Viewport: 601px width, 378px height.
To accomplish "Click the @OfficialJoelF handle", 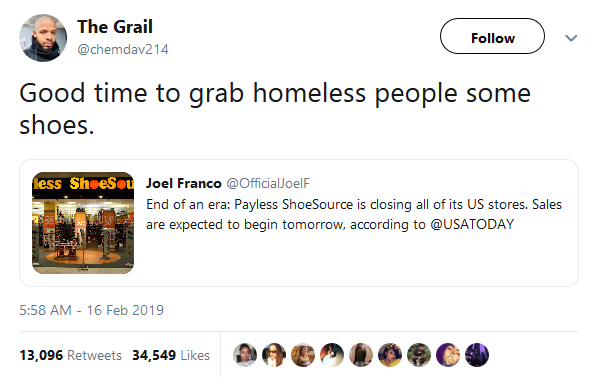I will coord(268,183).
